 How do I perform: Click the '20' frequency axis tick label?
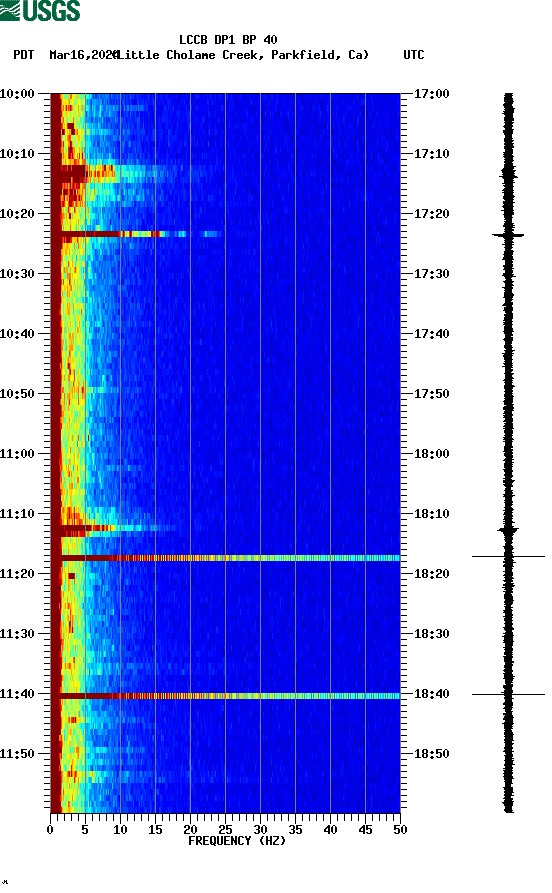point(190,830)
